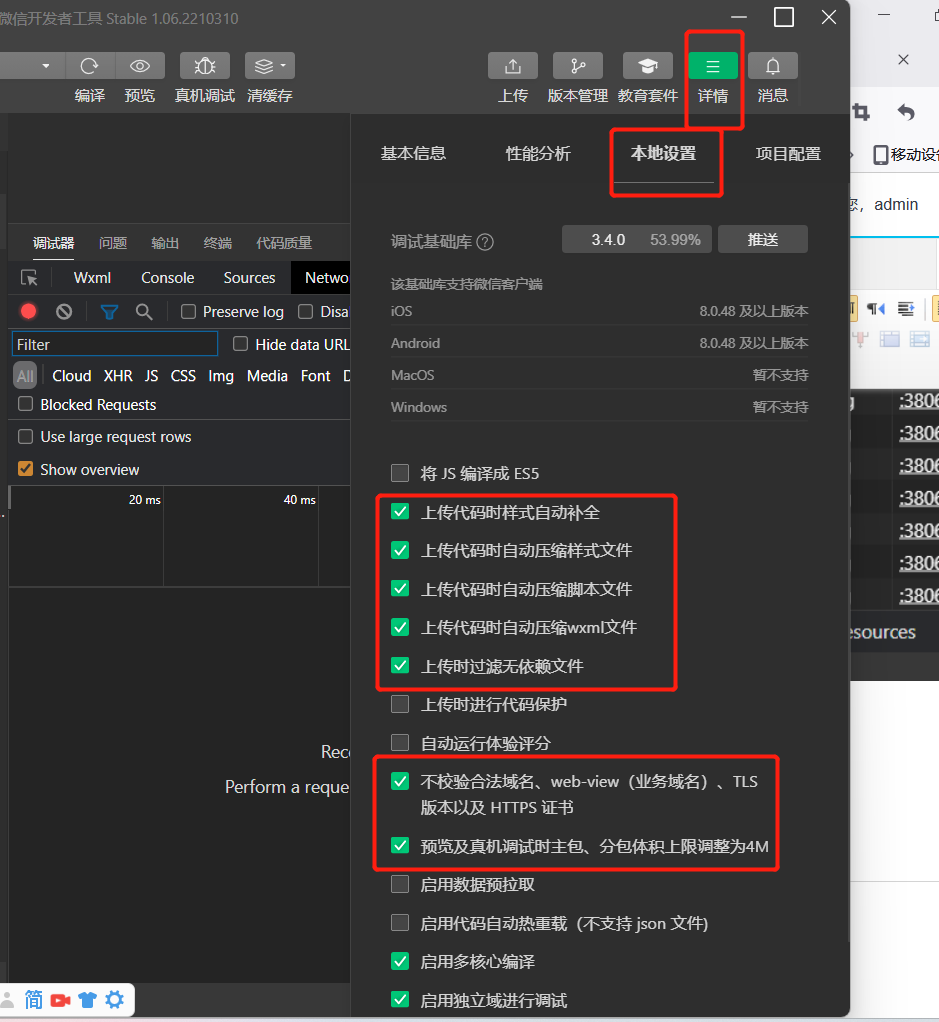Open 消息 bell notifications icon
939x1022 pixels.
pos(773,66)
